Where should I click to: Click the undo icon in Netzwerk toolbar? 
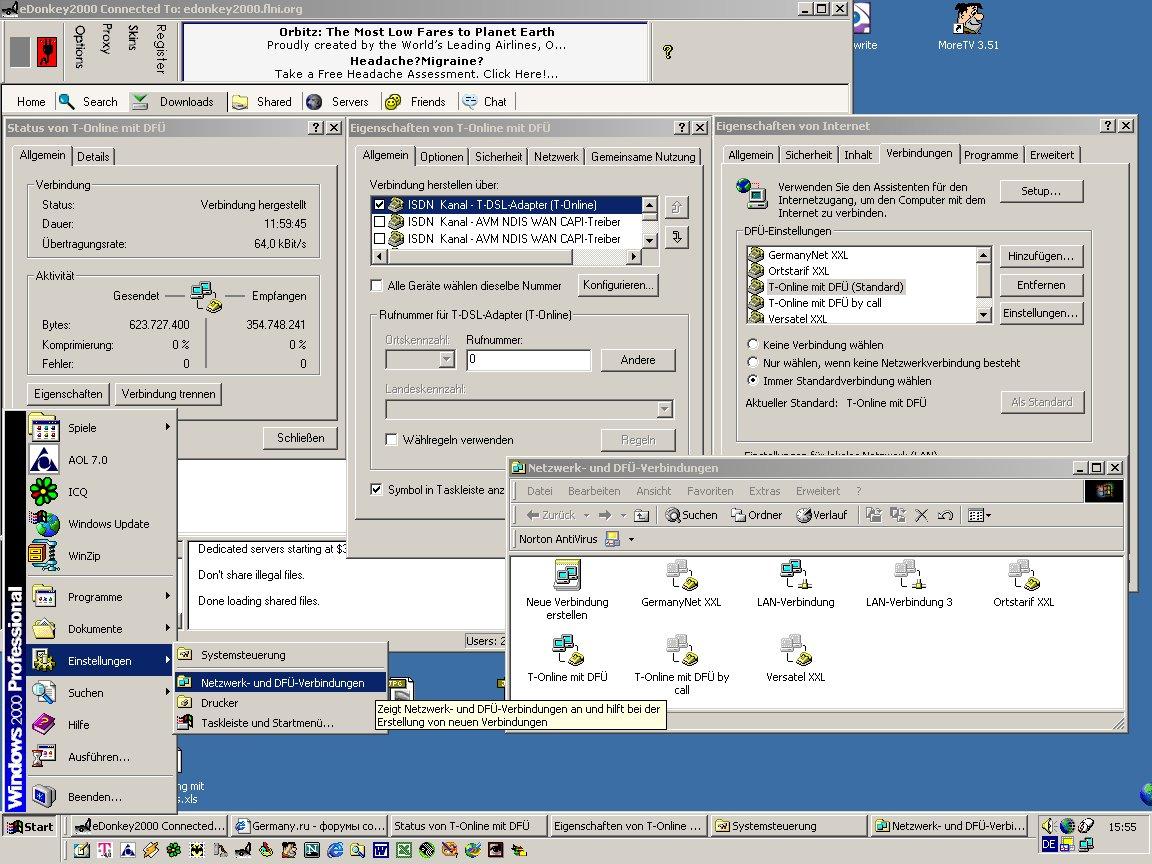tap(946, 515)
